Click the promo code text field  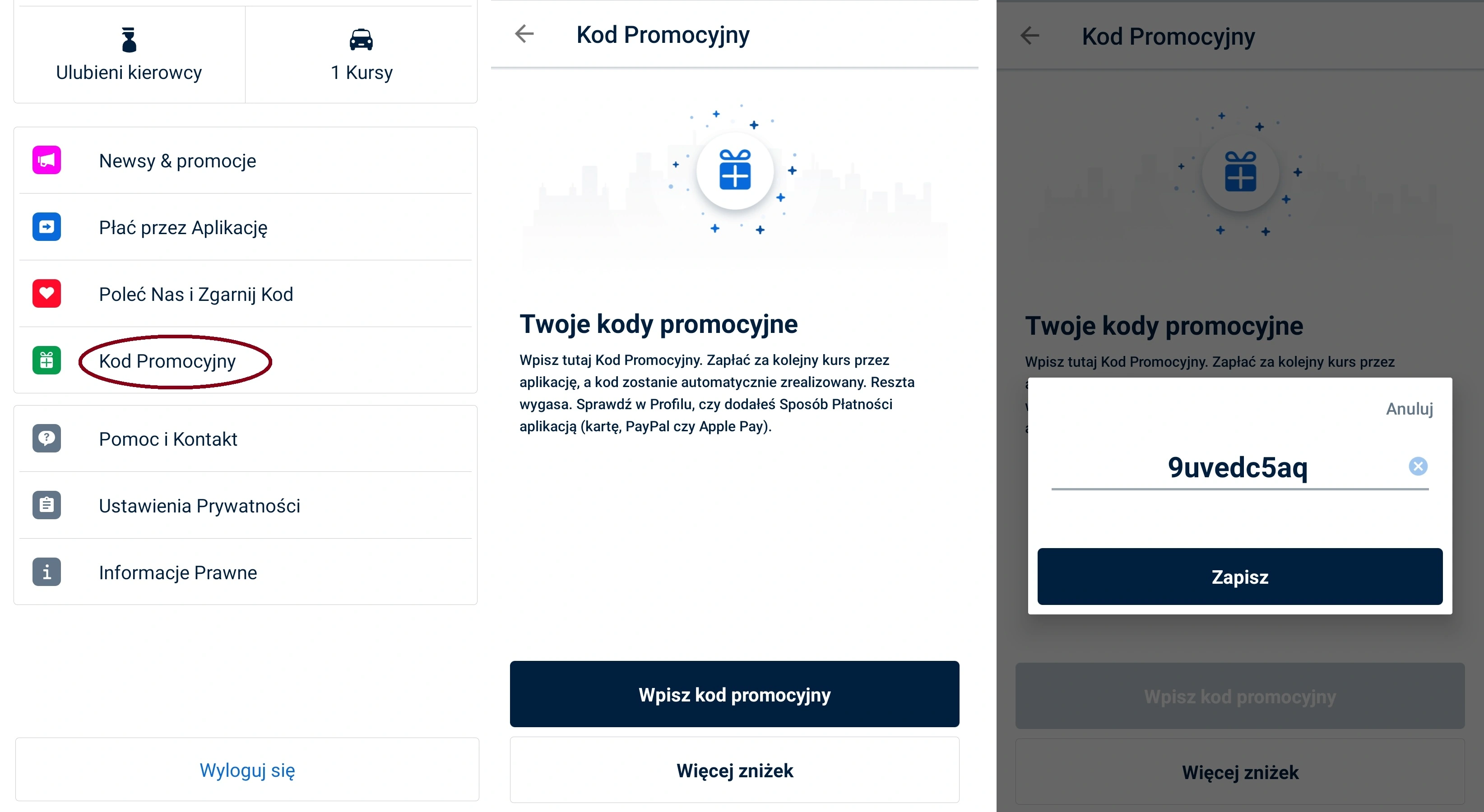(x=1227, y=468)
